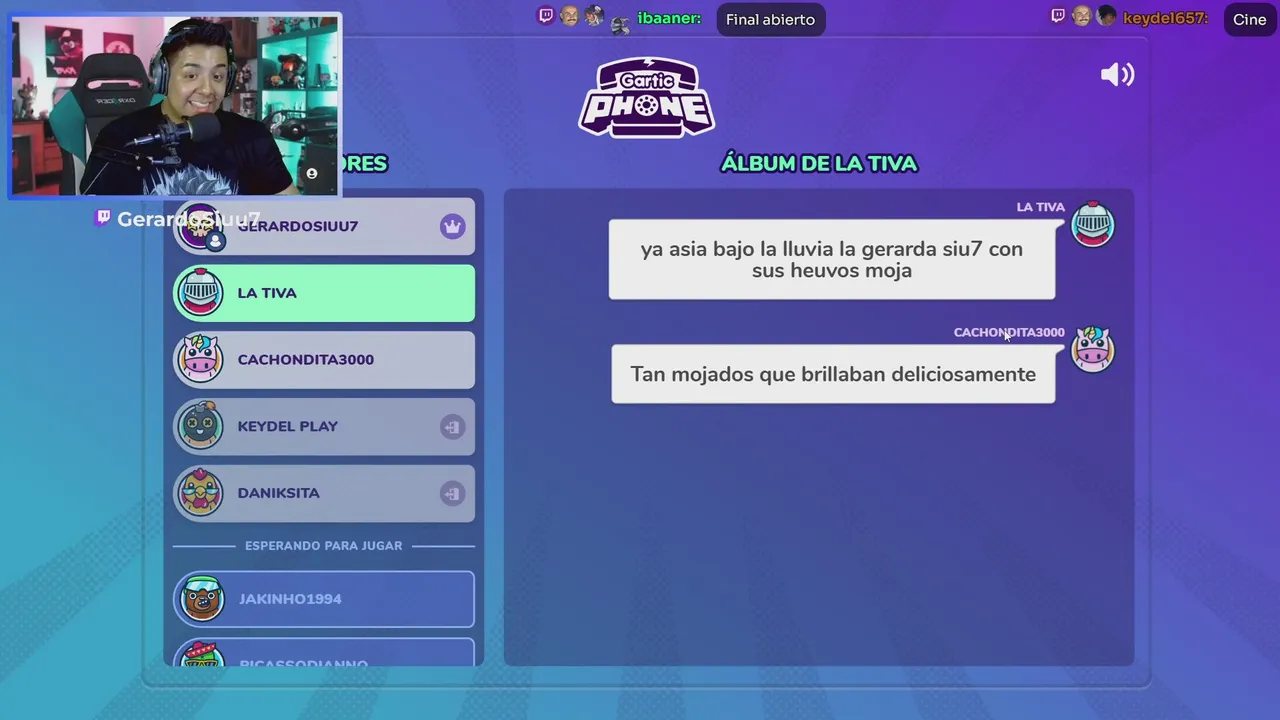This screenshot has height=720, width=1280.
Task: Click GERARDOSIUU7 skull avatar
Action: (x=200, y=228)
